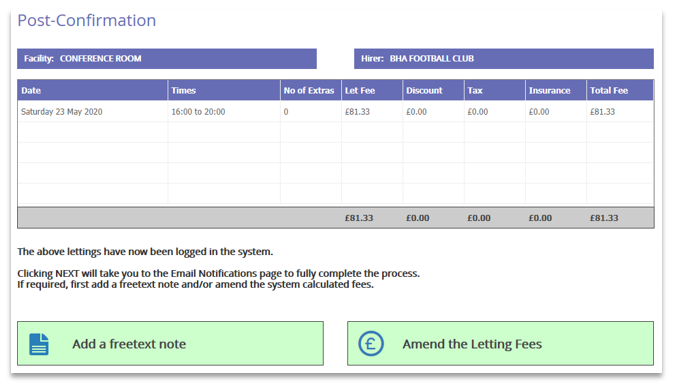Select the Date column header
Image resolution: width=679 pixels, height=386 pixels.
pyautogui.click(x=92, y=90)
